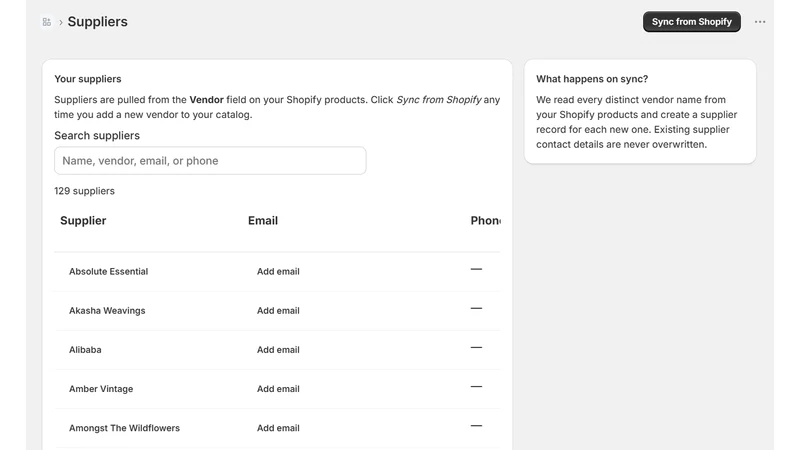The width and height of the screenshot is (800, 450).
Task: Click the app home icon in breadcrumb
Action: point(46,22)
